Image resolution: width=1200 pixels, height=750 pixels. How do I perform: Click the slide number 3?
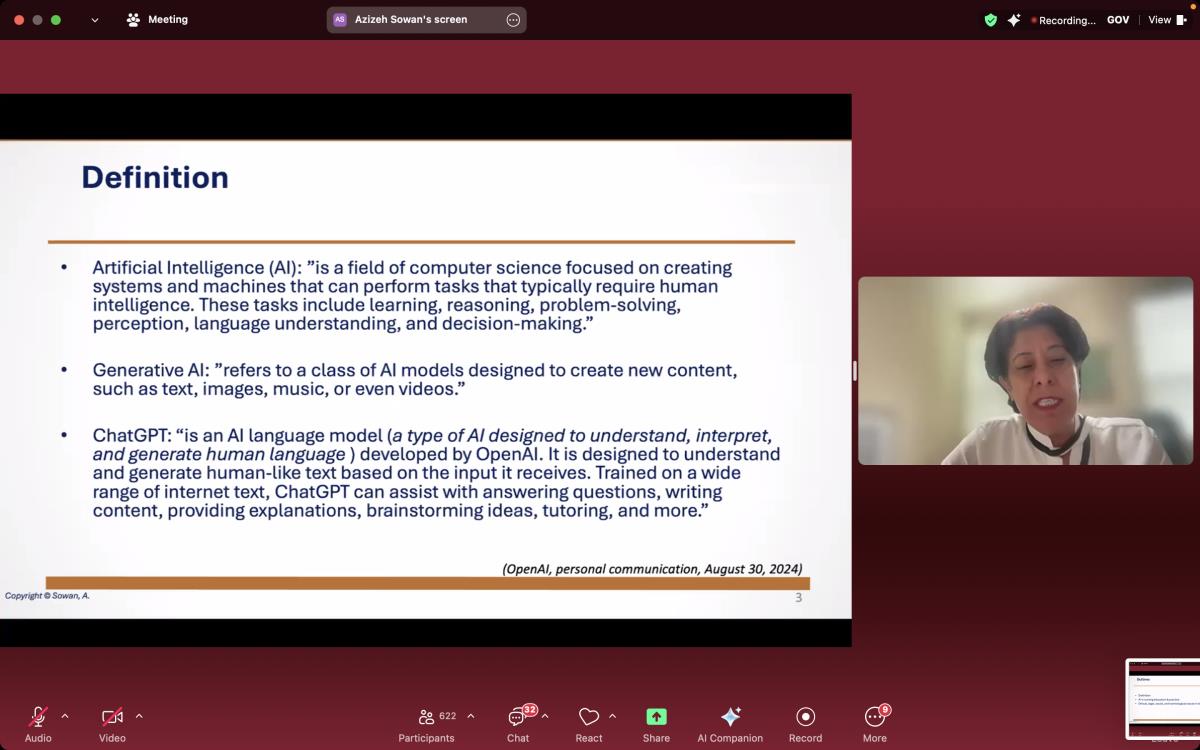[798, 598]
